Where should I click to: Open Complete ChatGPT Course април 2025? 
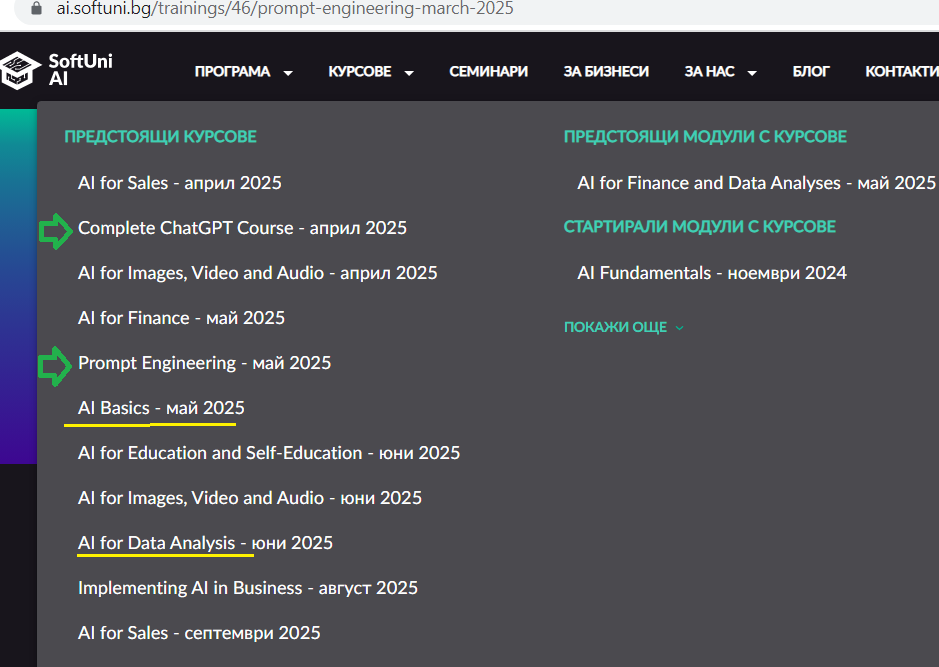243,228
